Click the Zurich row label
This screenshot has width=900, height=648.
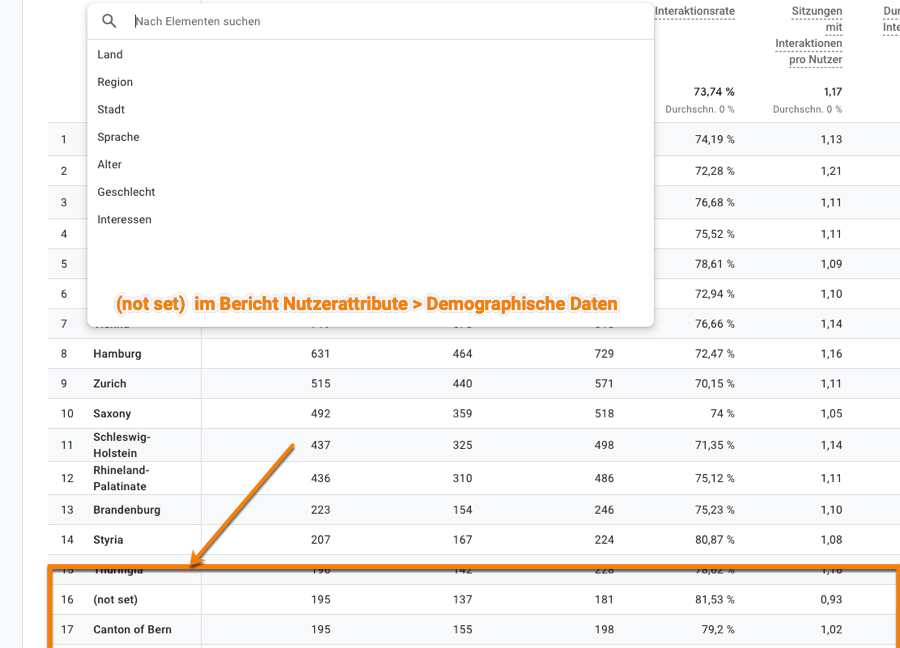click(110, 384)
